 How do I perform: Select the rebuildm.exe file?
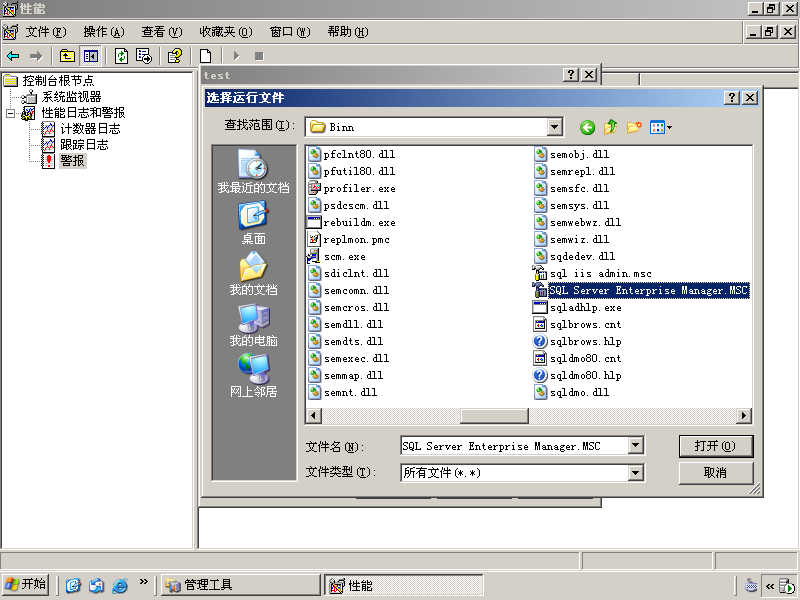[352, 222]
